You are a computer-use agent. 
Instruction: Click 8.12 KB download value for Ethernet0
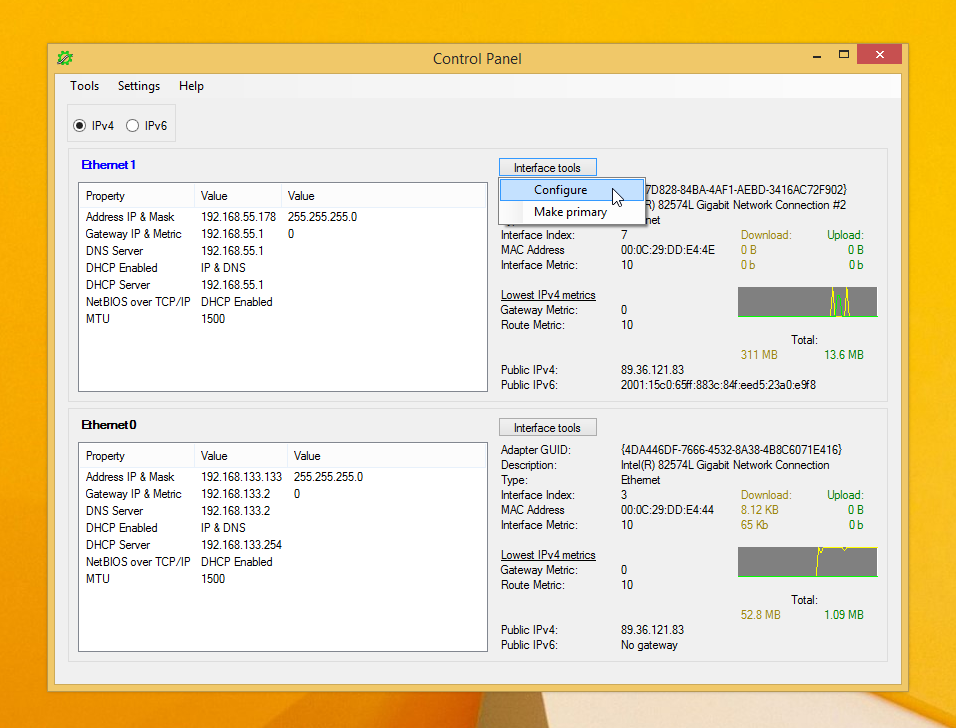tap(760, 510)
